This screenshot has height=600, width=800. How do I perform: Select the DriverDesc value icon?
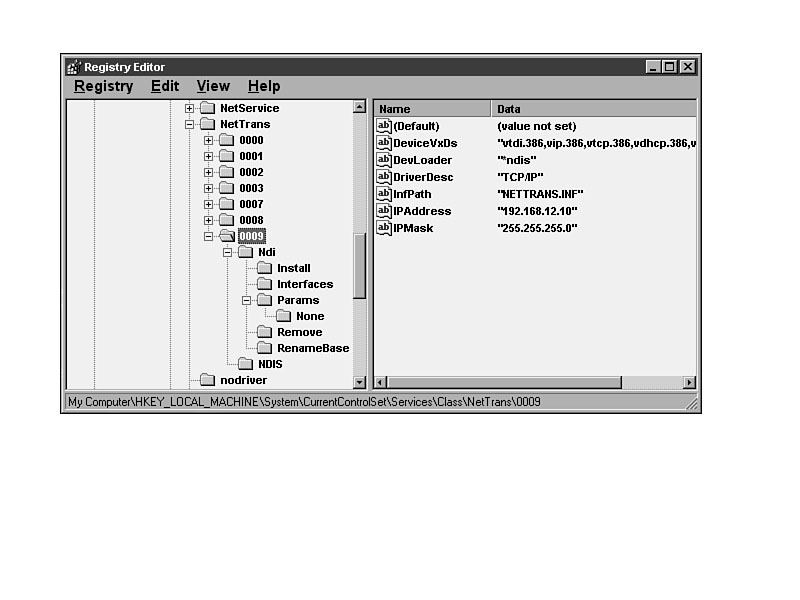point(384,177)
